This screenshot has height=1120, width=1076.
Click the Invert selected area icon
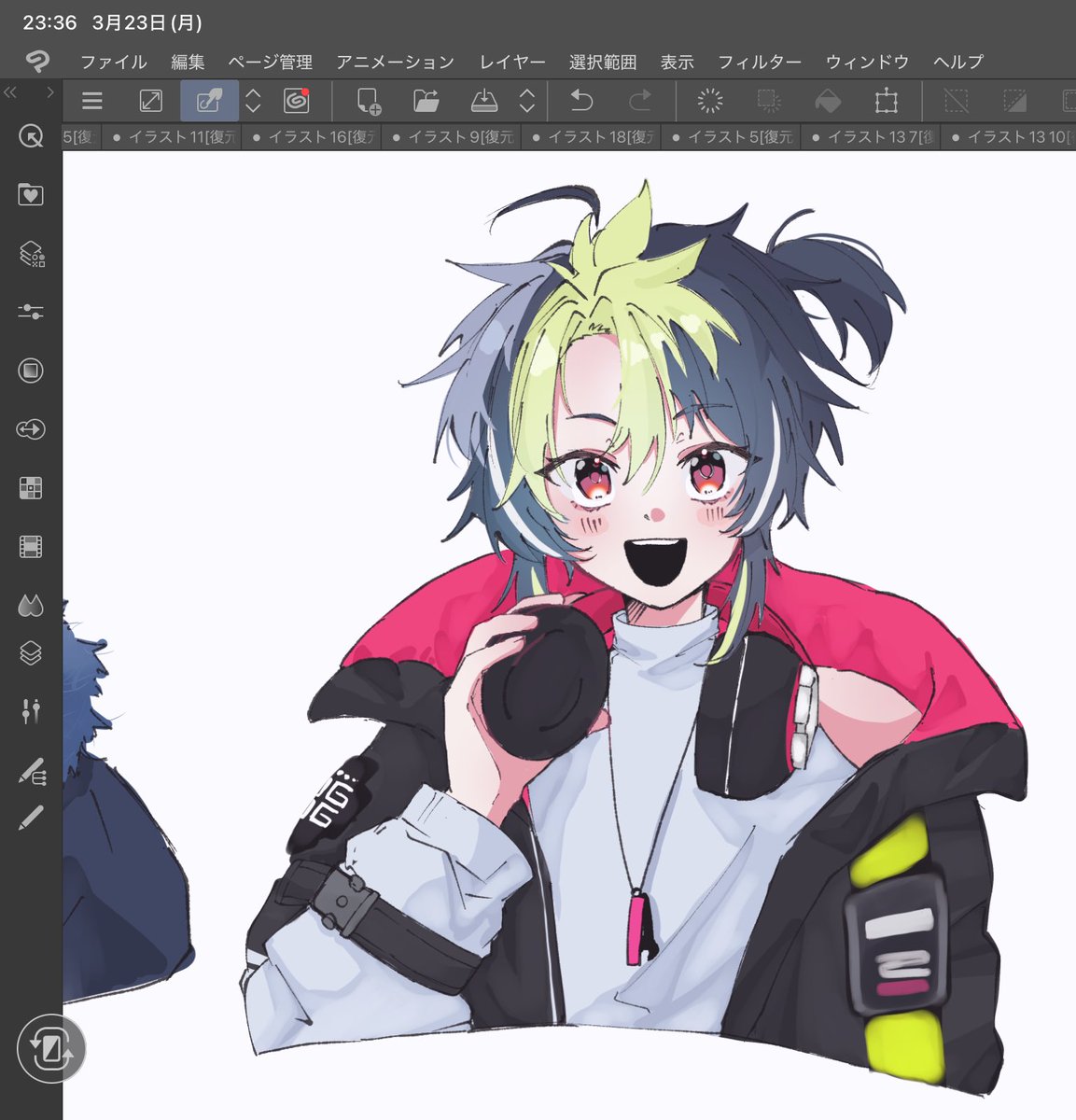1014,101
